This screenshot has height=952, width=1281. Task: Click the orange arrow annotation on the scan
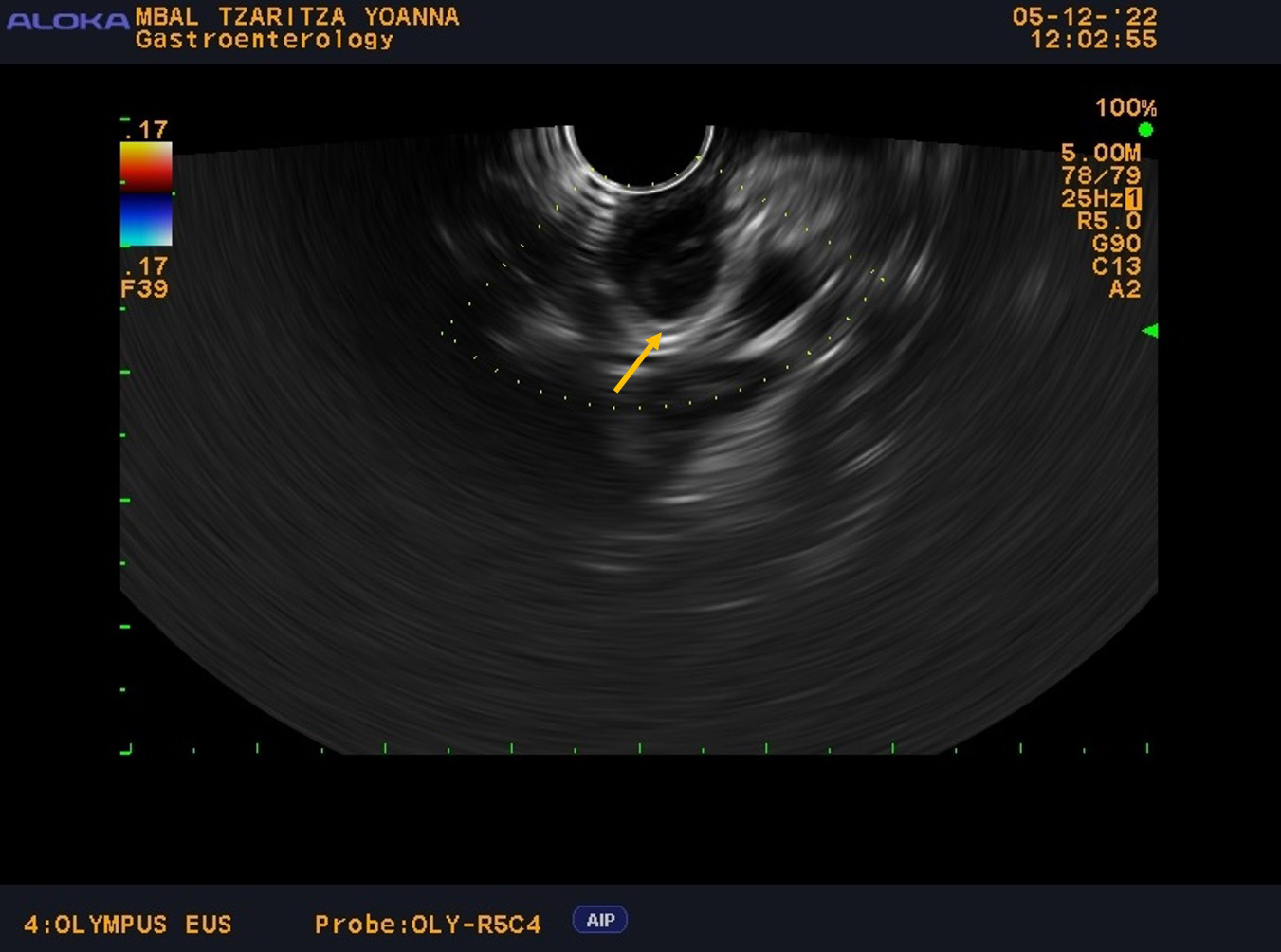click(x=638, y=362)
